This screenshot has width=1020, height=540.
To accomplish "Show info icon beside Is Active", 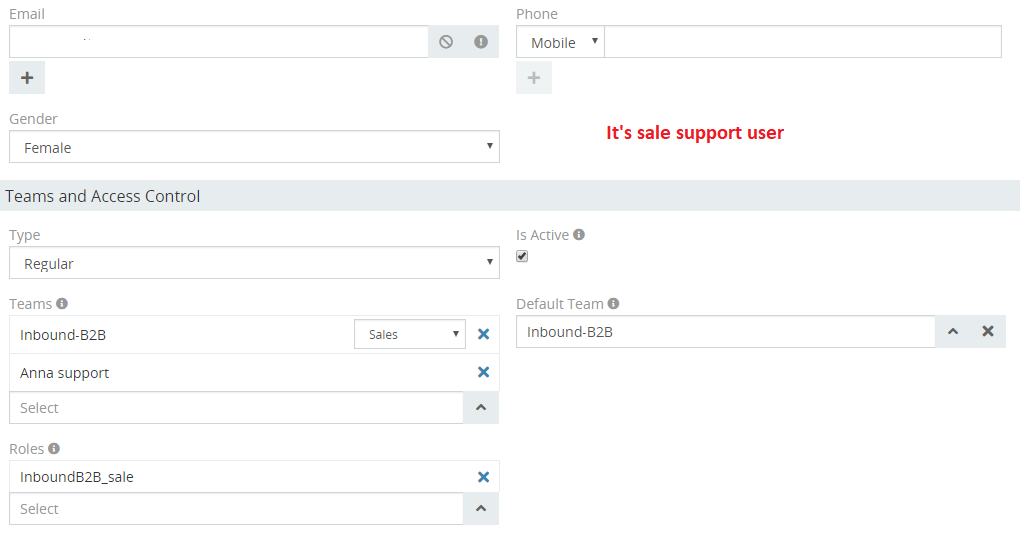I will [x=579, y=235].
